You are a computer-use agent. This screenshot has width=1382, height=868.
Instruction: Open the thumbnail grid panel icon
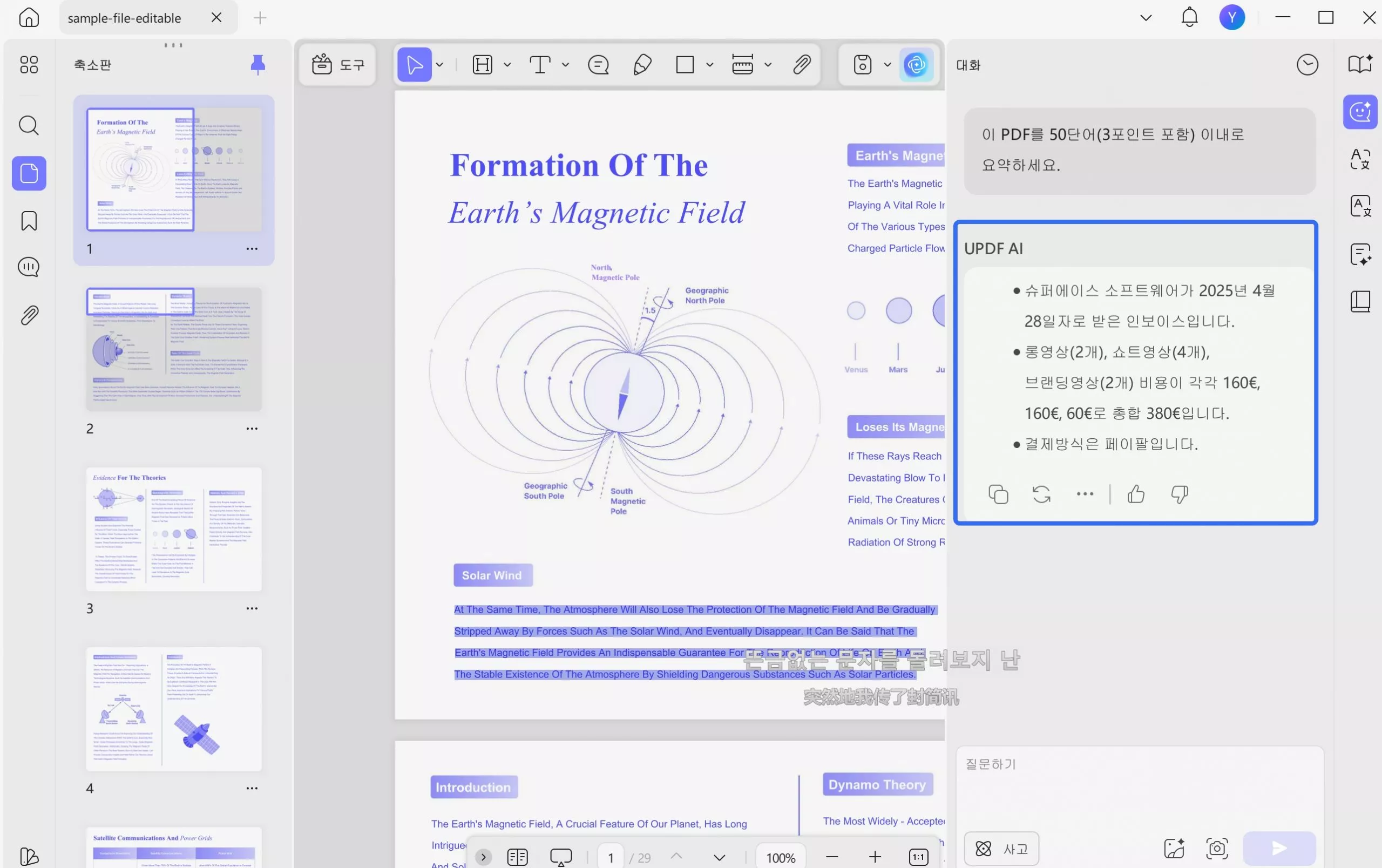point(29,64)
